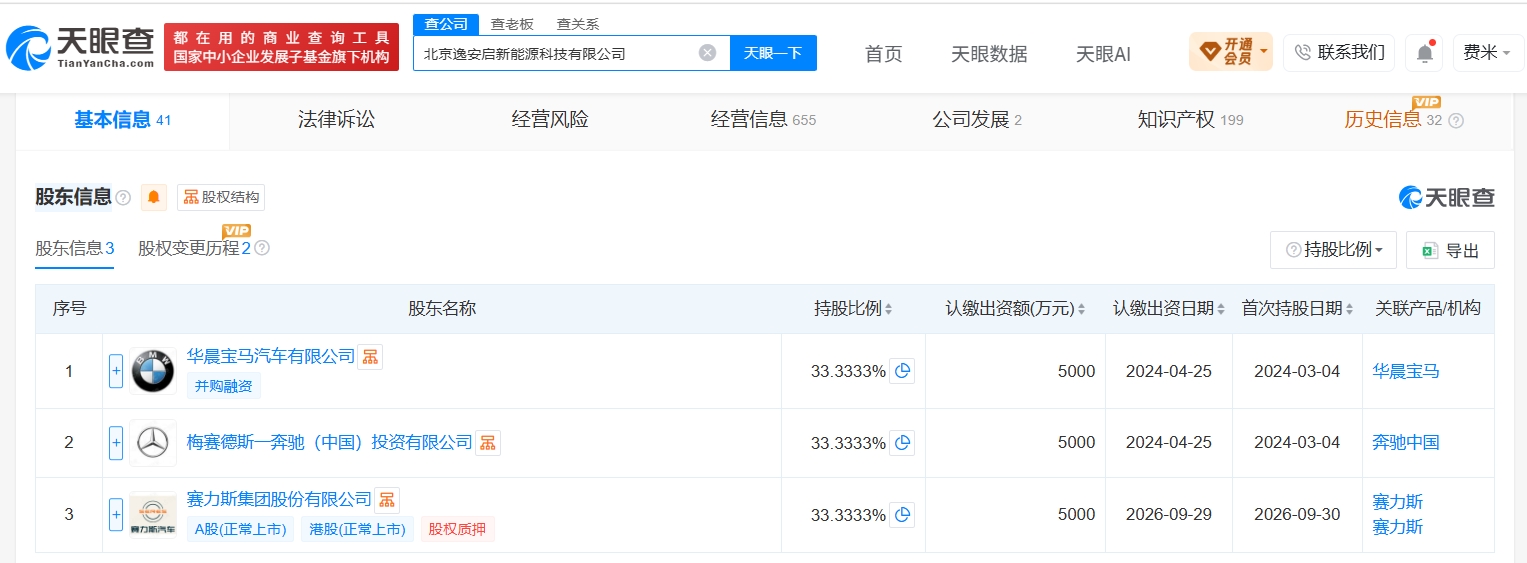This screenshot has height=563, width=1527.
Task: Click the orange alert bell beside 股东信息
Action: click(x=153, y=197)
